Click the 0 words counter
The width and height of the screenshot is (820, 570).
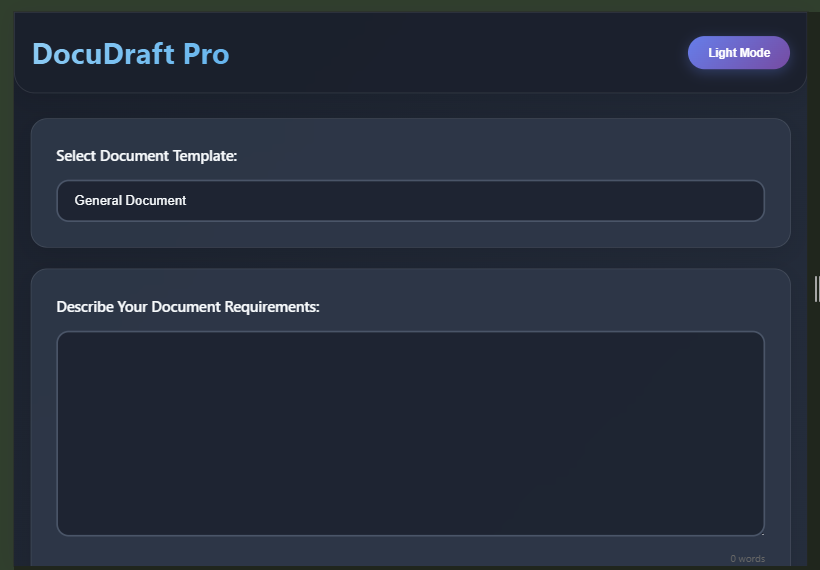[747, 558]
